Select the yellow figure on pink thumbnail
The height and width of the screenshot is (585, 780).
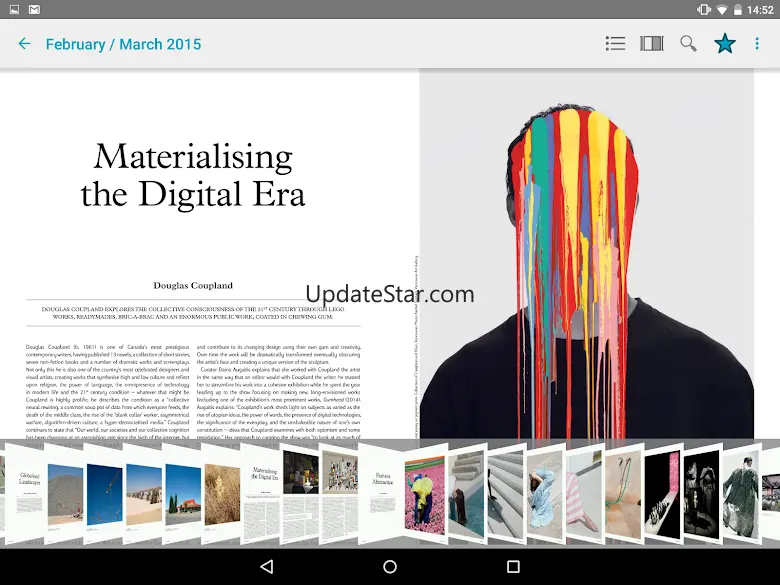pos(425,493)
